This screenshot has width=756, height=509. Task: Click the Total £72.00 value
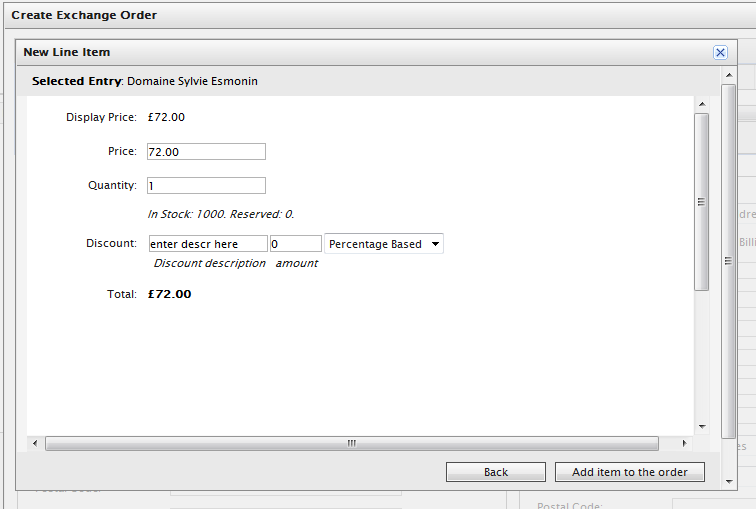coord(169,294)
